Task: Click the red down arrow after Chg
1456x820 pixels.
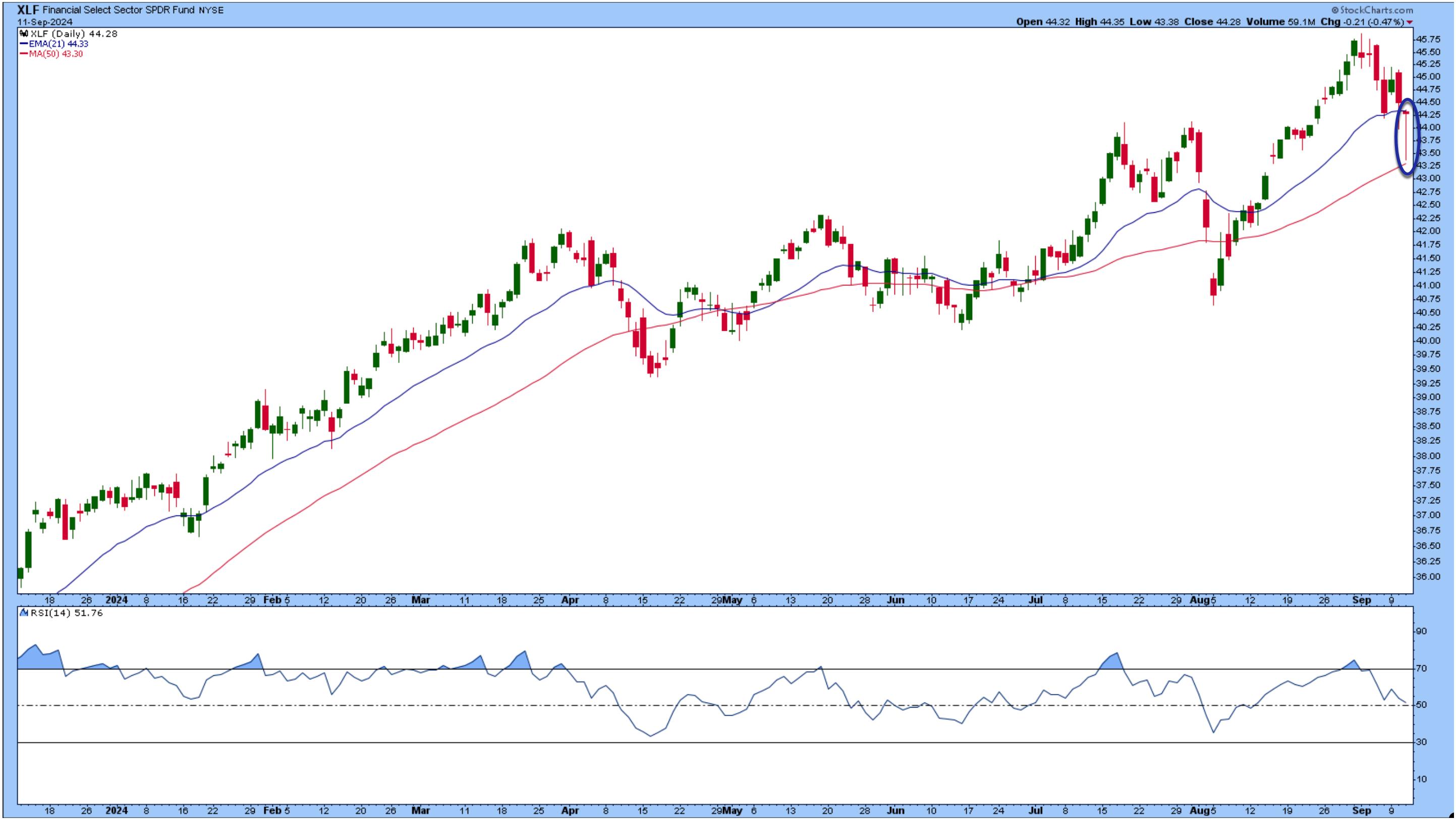Action: [x=1410, y=22]
